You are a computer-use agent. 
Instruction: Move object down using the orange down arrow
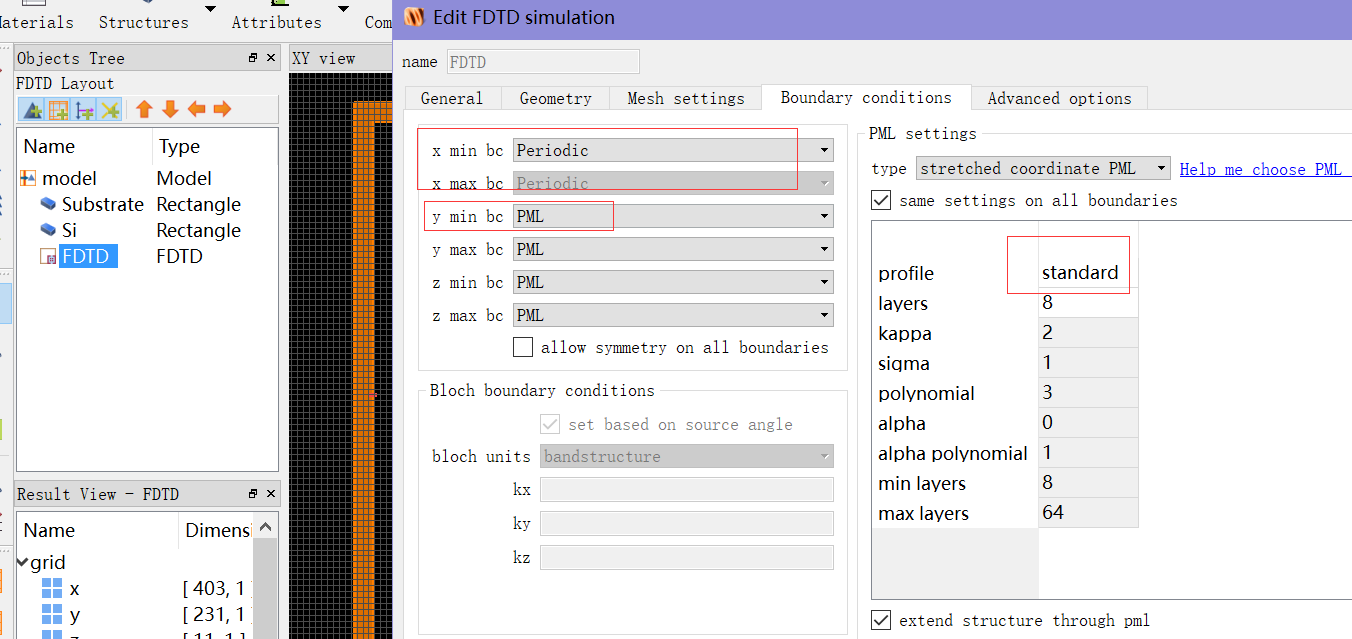tap(170, 109)
